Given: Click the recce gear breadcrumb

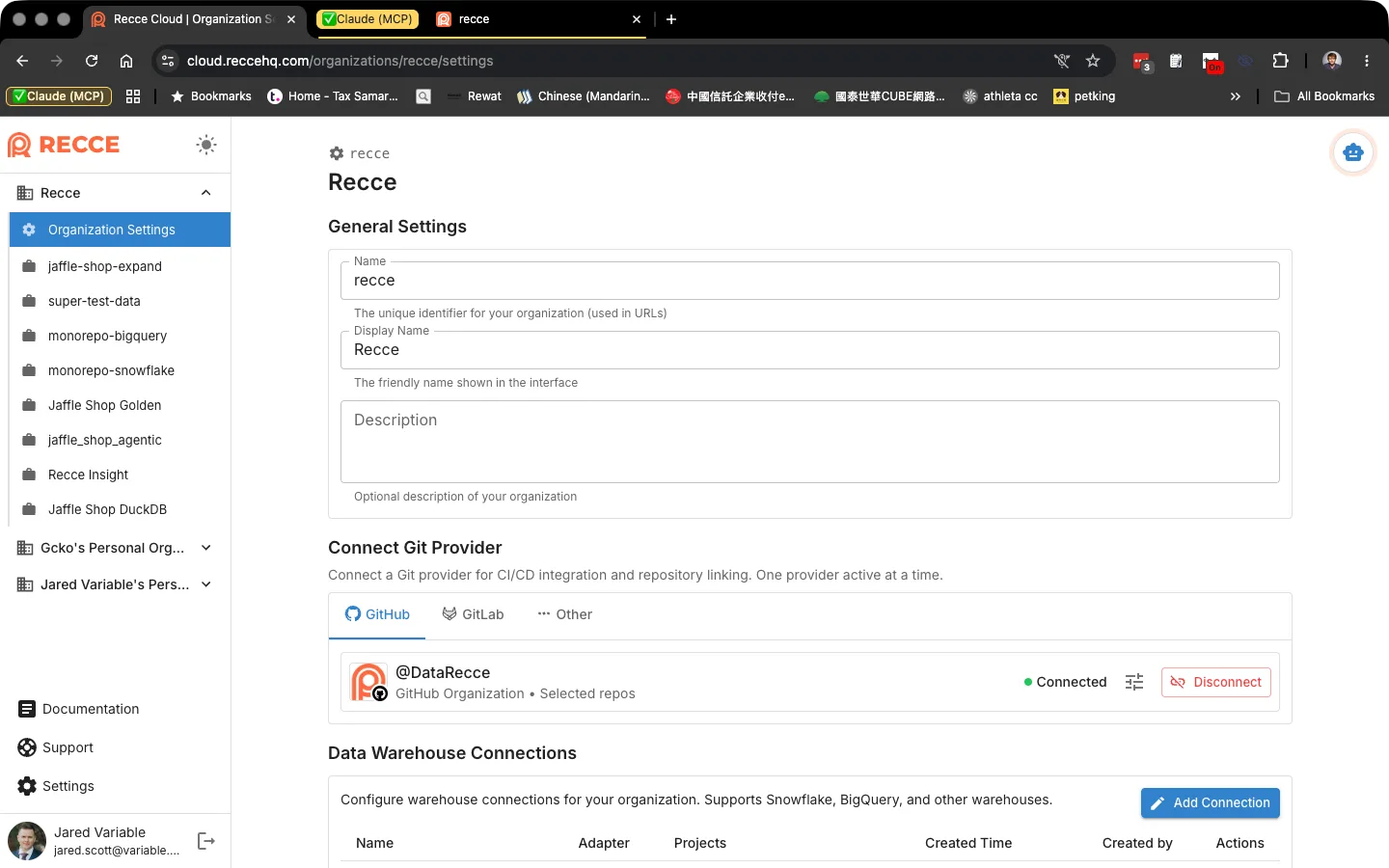Looking at the screenshot, I should point(360,153).
